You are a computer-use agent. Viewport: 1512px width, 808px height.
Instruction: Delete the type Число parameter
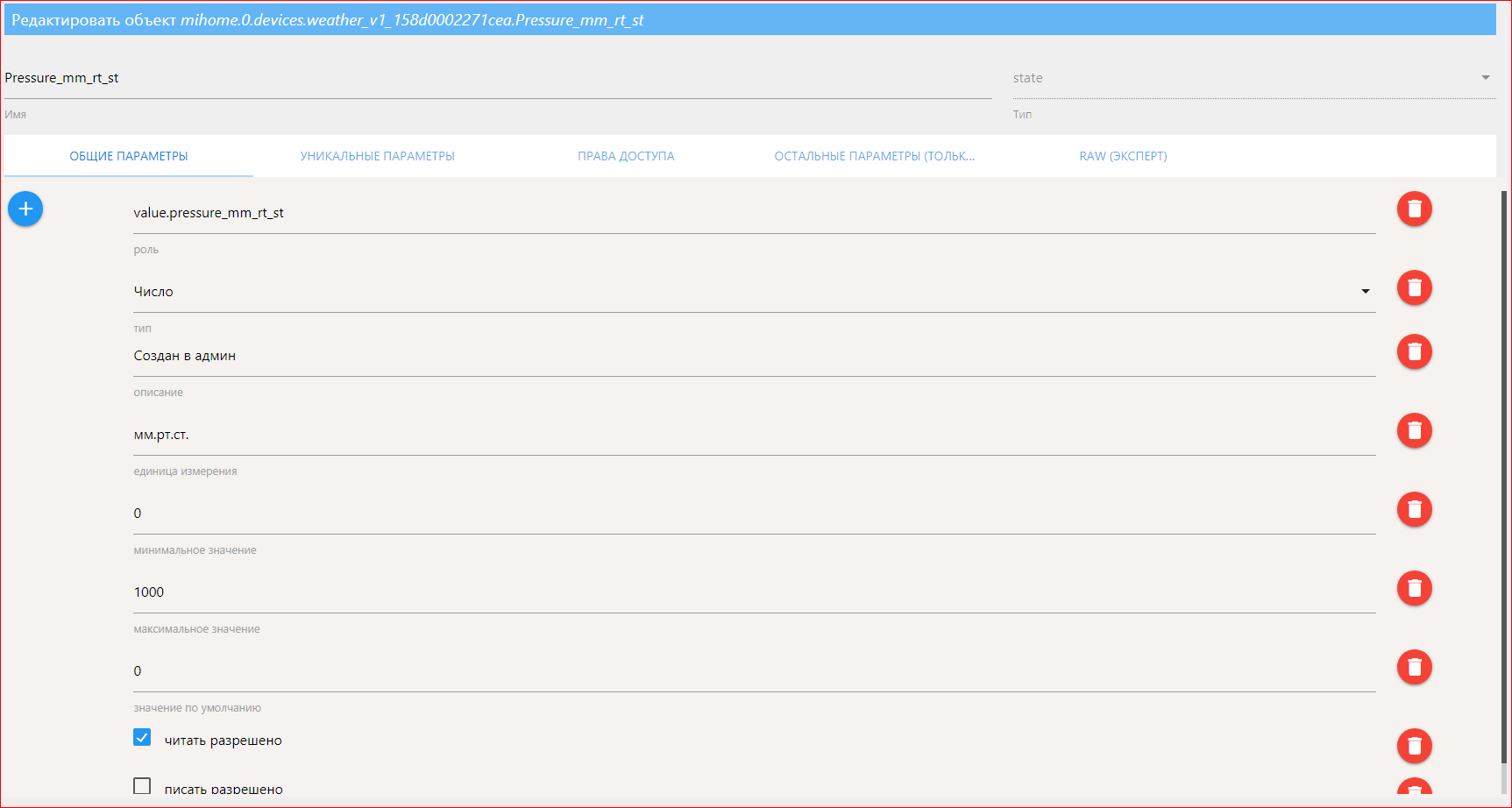pyautogui.click(x=1414, y=287)
